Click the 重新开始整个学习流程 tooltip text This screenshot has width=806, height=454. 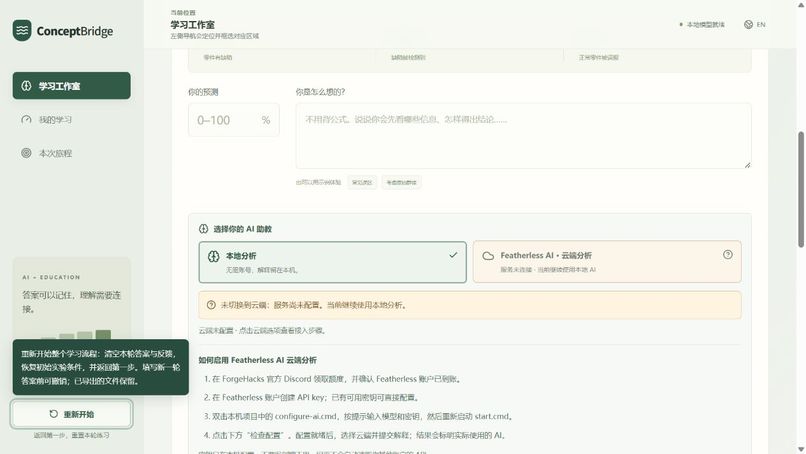(x=101, y=367)
